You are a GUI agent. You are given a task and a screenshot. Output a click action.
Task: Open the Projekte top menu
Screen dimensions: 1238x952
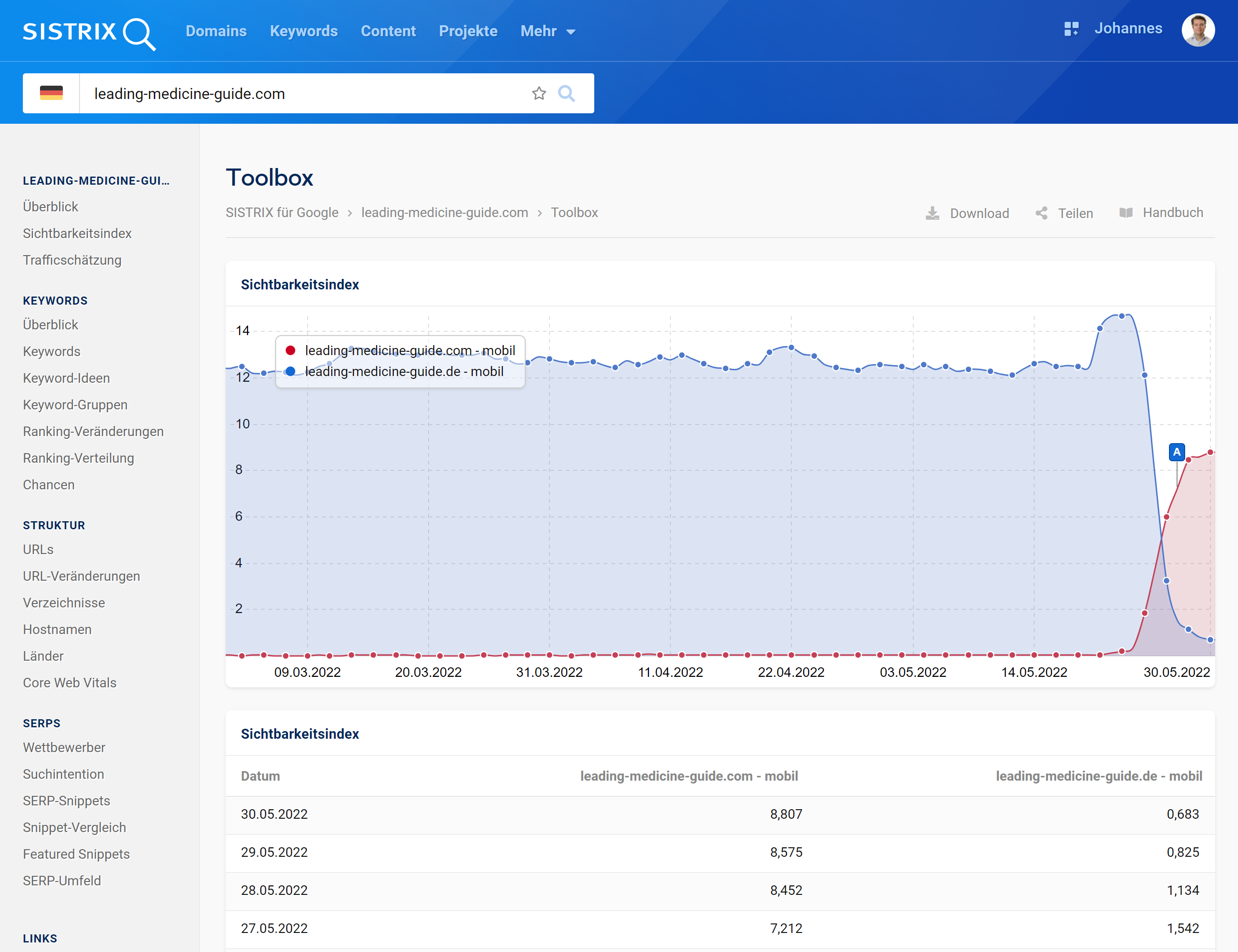468,31
